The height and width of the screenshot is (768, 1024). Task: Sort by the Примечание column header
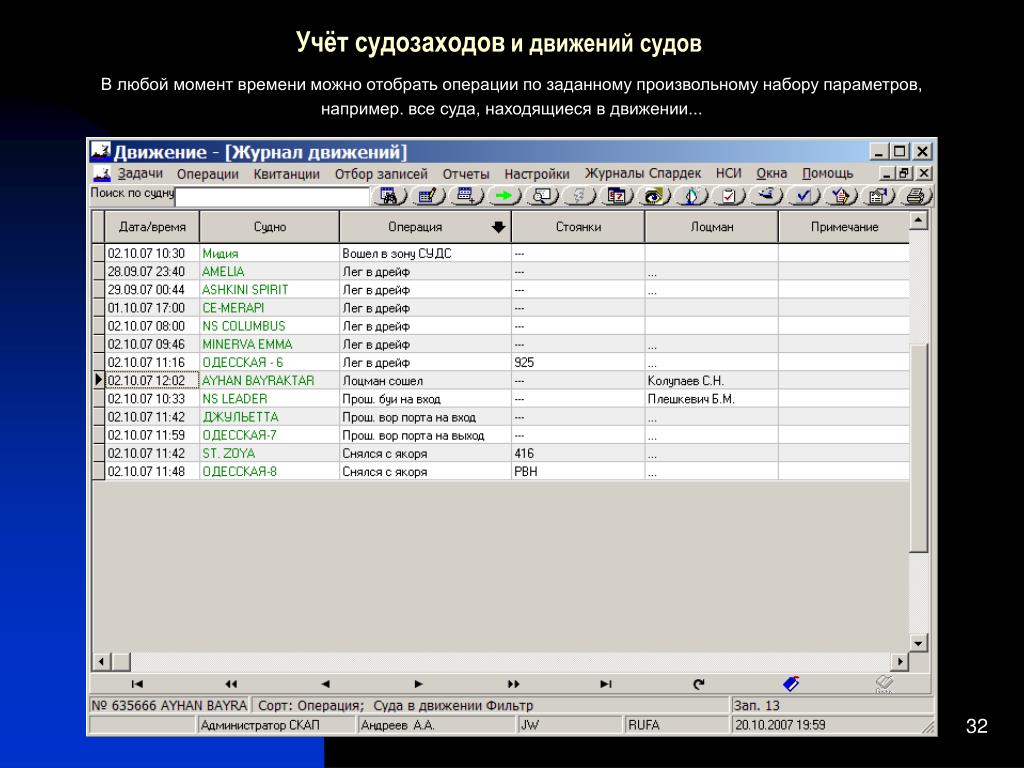pyautogui.click(x=844, y=227)
